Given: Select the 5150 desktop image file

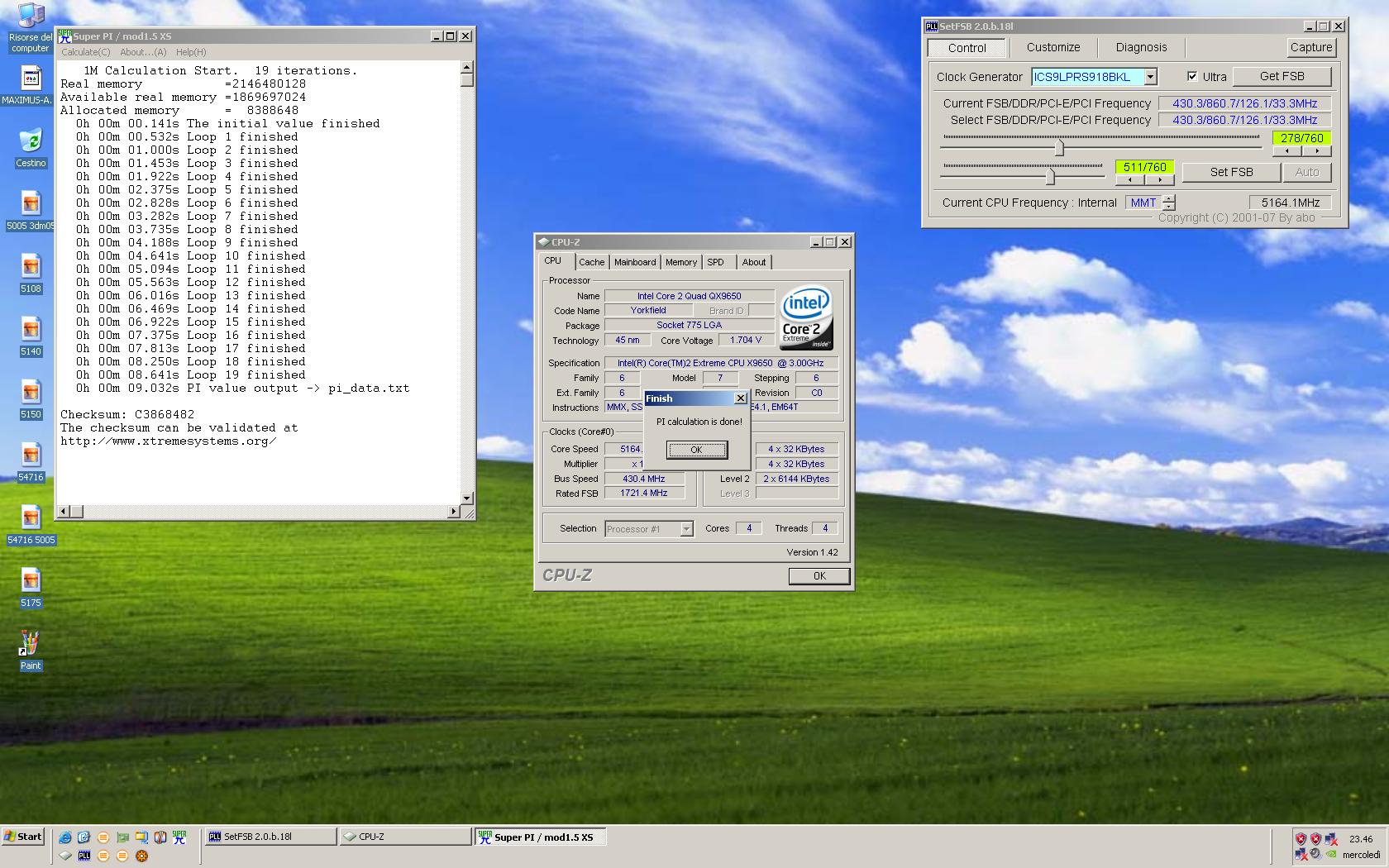Looking at the screenshot, I should 31,400.
